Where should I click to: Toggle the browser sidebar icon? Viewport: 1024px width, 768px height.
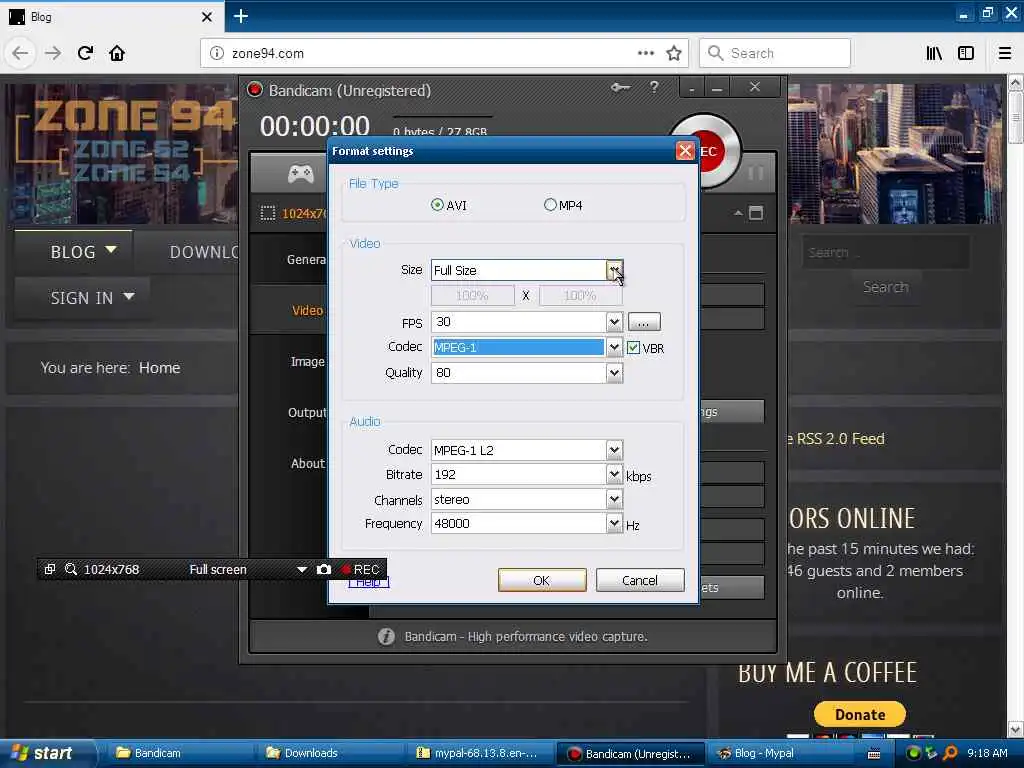(x=966, y=53)
